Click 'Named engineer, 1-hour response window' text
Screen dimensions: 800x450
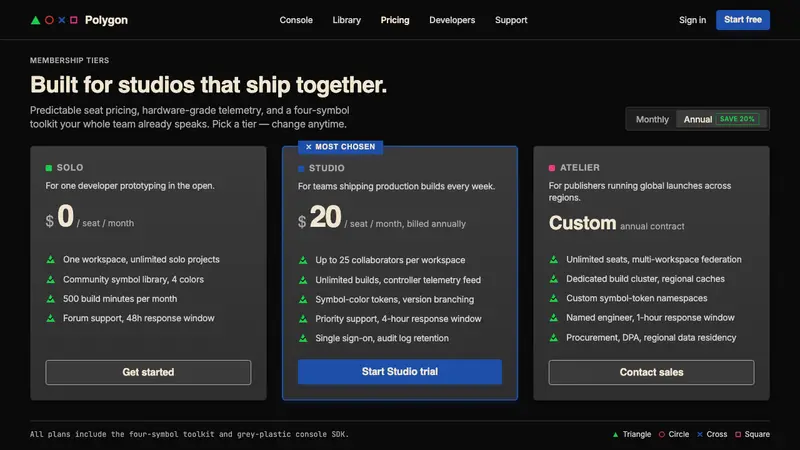[x=650, y=317]
